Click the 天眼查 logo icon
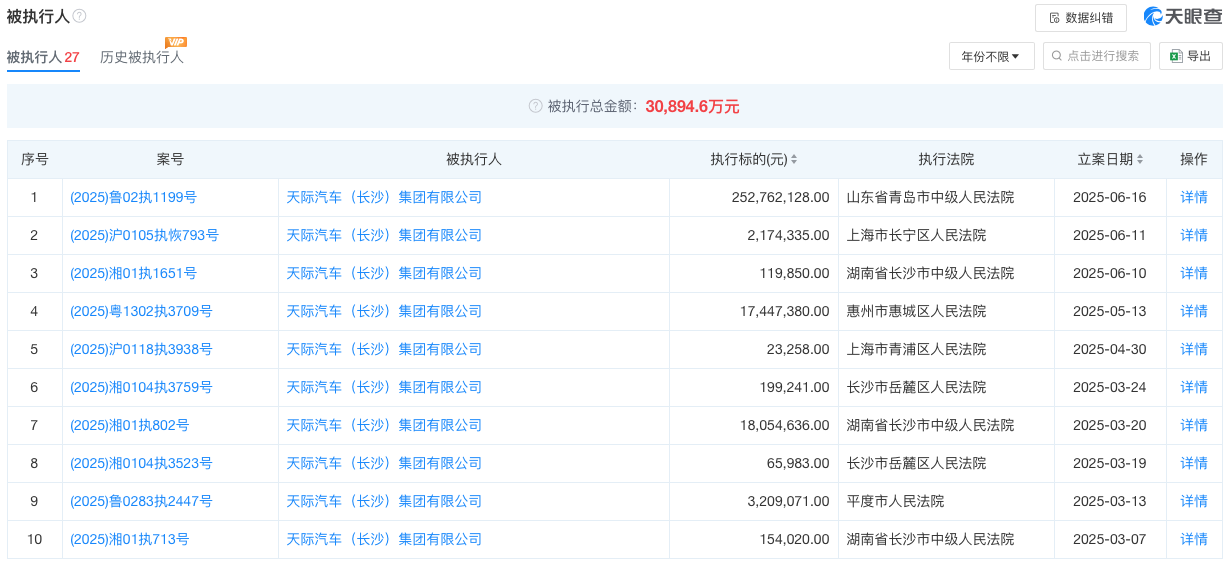This screenshot has height=564, width=1230. pyautogui.click(x=1154, y=17)
